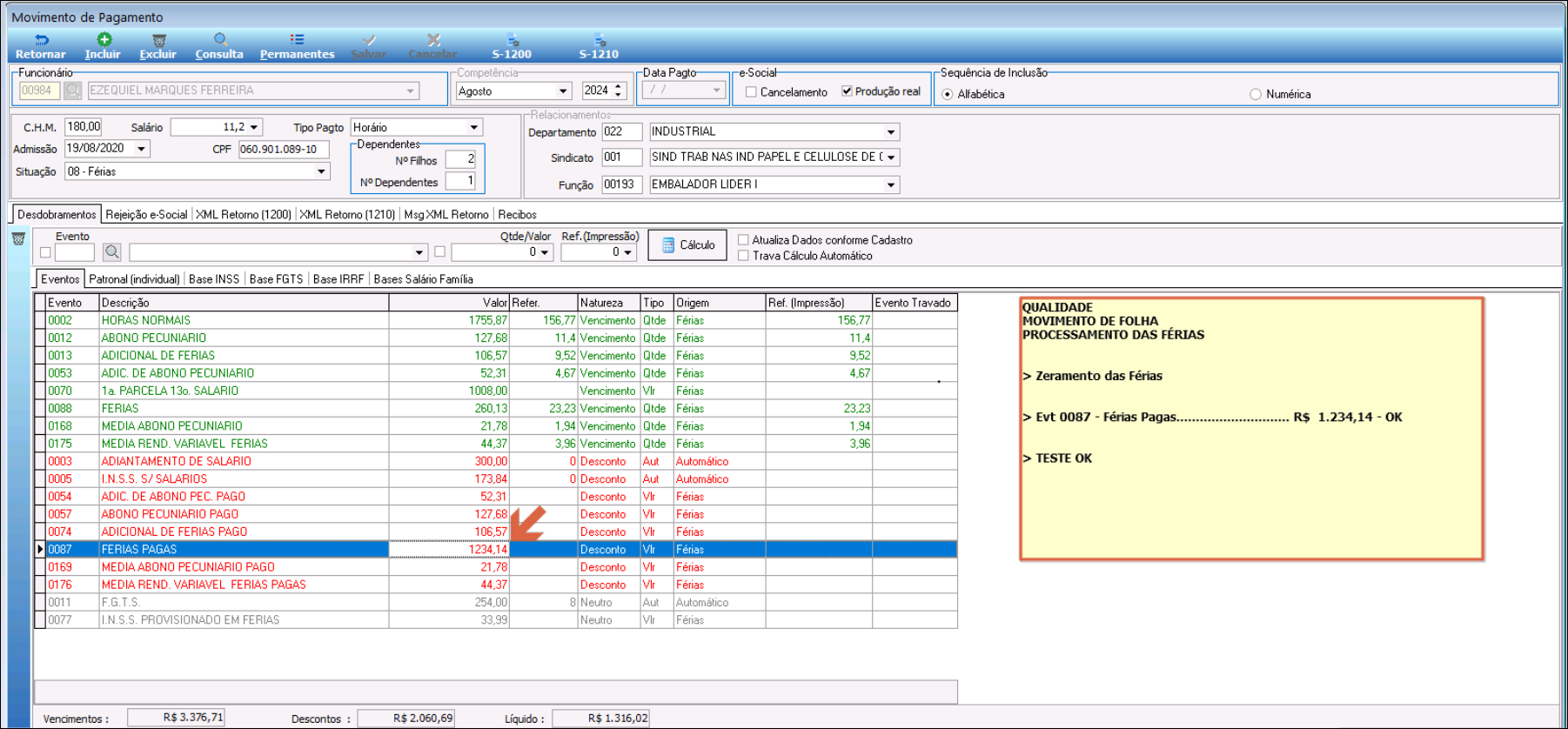This screenshot has width=1568, height=729.
Task: Open Qtde/Valor dropdown arrow
Action: (x=545, y=252)
